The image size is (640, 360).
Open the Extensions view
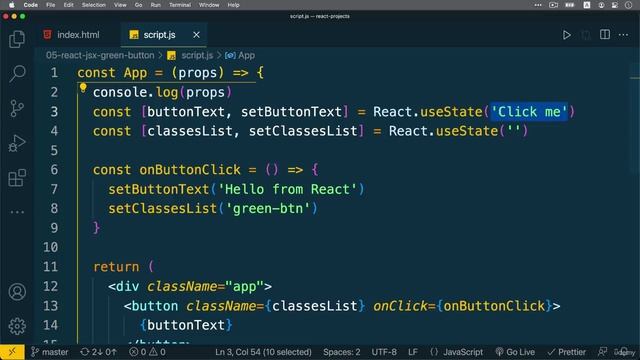[17, 178]
